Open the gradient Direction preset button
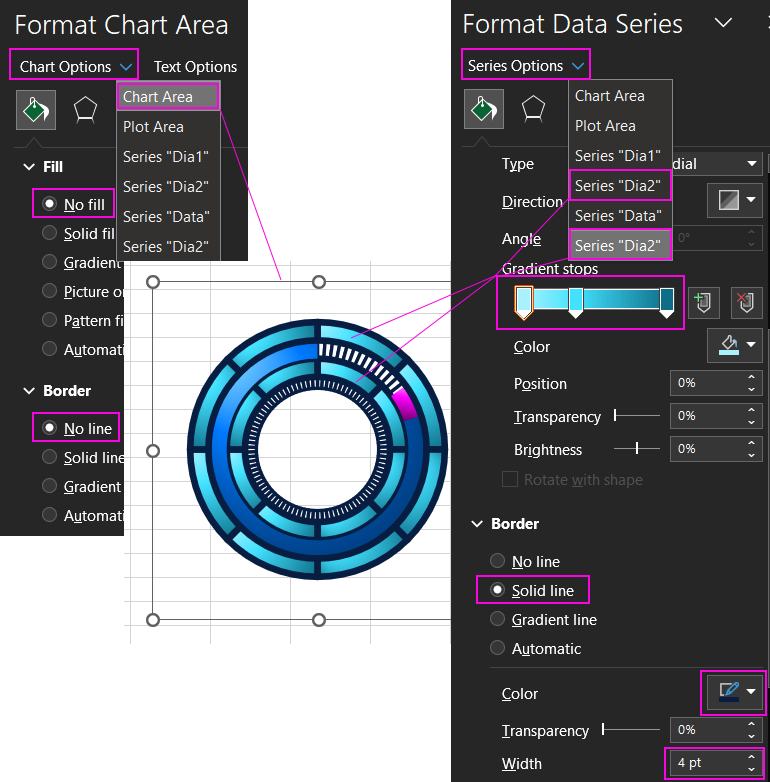 (735, 200)
